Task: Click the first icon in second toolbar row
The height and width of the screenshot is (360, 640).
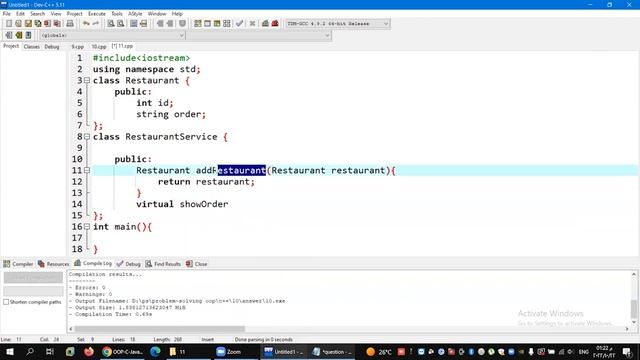Action: click(9, 36)
